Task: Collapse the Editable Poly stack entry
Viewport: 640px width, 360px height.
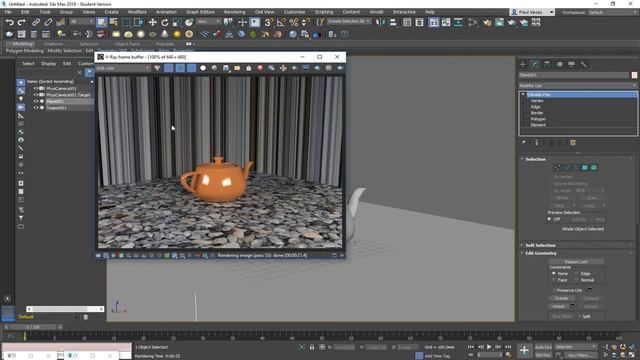Action: point(523,94)
